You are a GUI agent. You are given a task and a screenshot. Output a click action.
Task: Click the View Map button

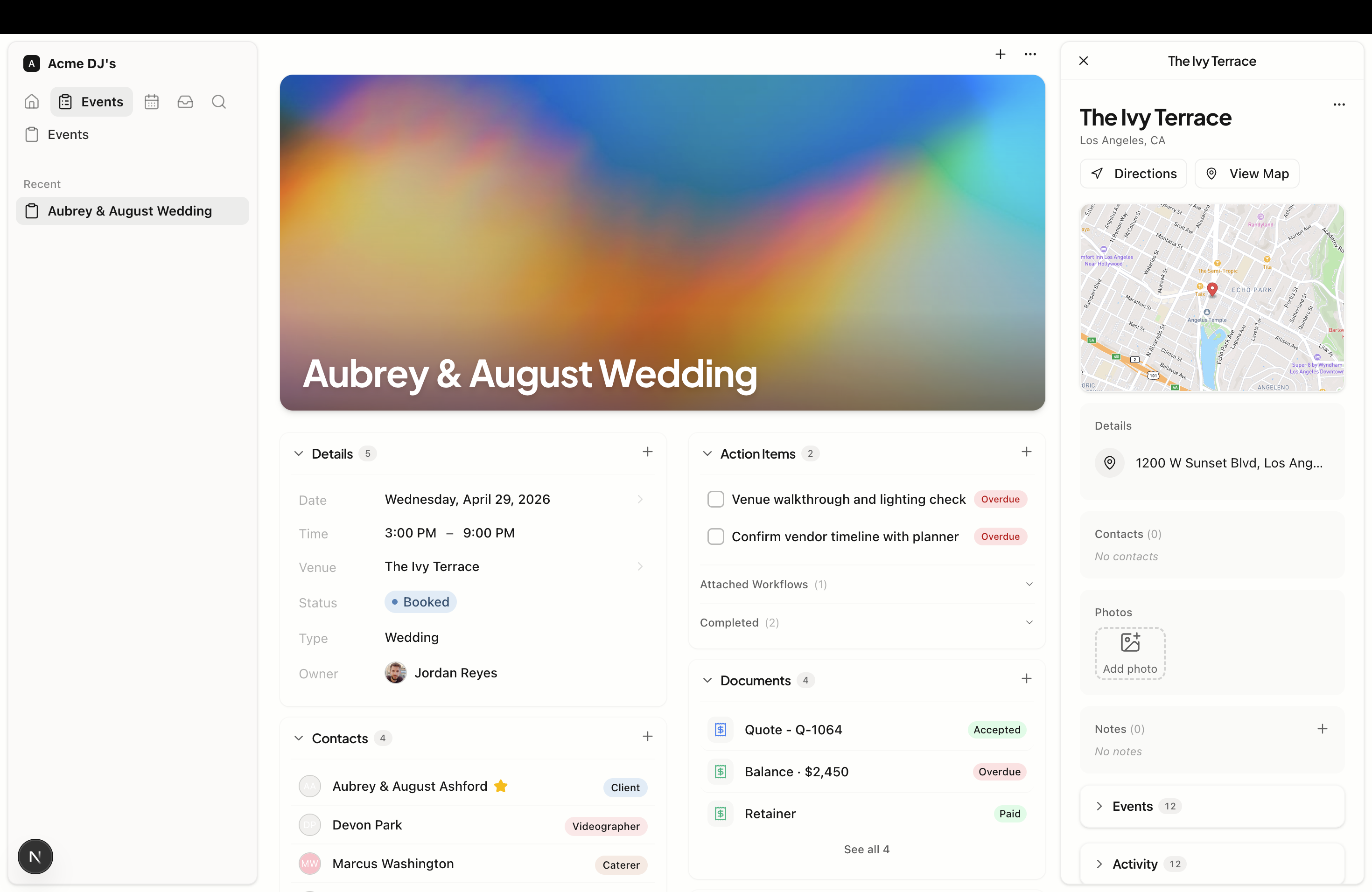click(1247, 174)
